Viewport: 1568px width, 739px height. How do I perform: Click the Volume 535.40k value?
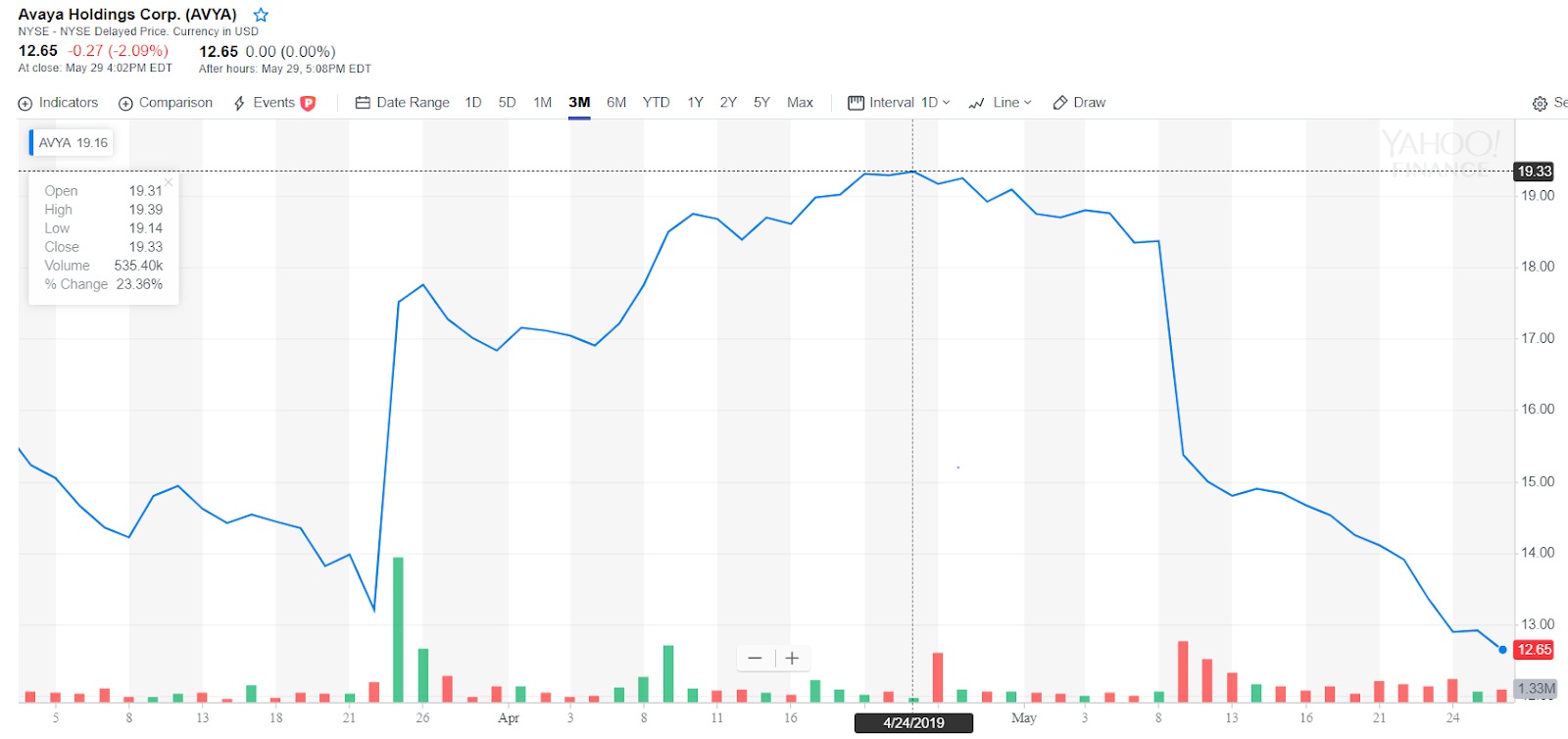click(x=138, y=266)
